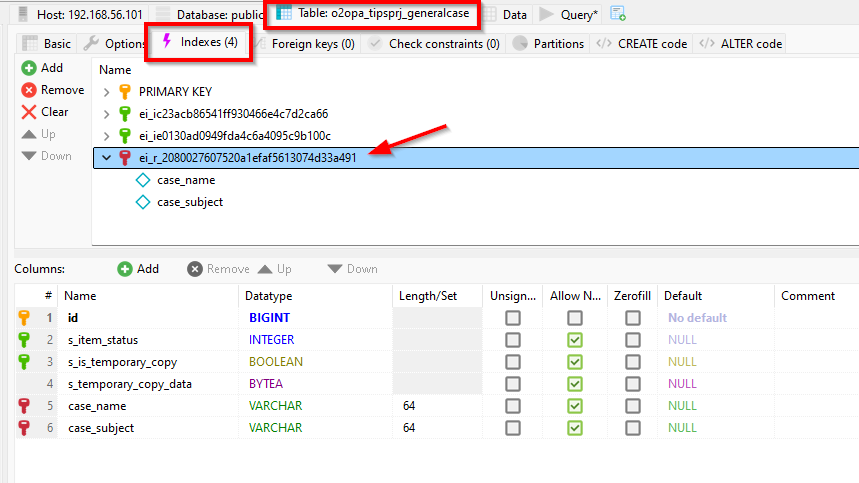Click the red Remove index icon
This screenshot has height=483, width=859.
29,90
